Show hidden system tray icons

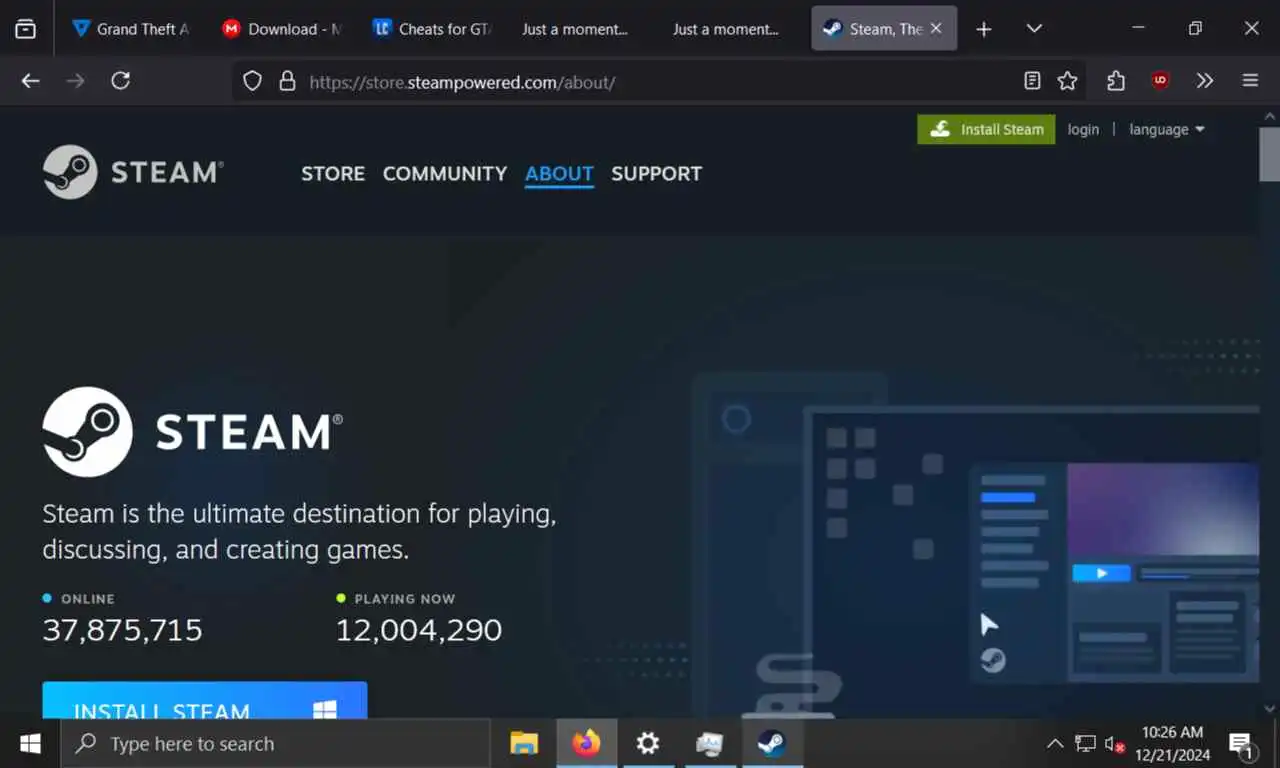tap(1055, 744)
